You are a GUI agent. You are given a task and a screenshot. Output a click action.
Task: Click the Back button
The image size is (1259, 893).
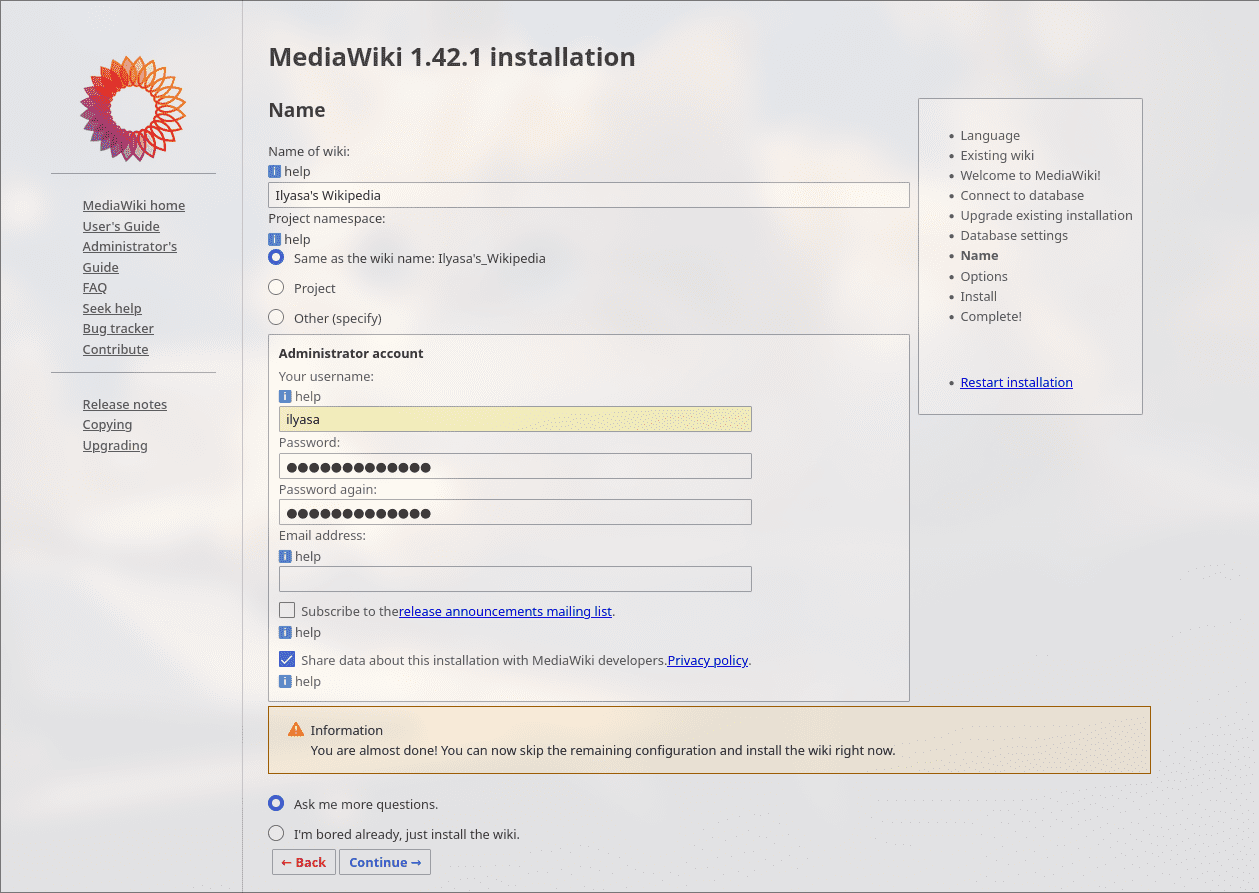(304, 862)
